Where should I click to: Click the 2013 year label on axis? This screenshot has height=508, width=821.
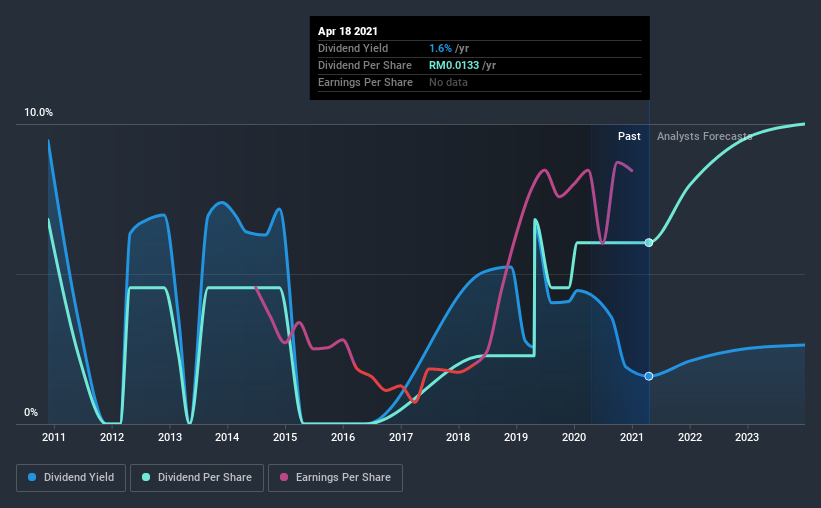coord(170,437)
